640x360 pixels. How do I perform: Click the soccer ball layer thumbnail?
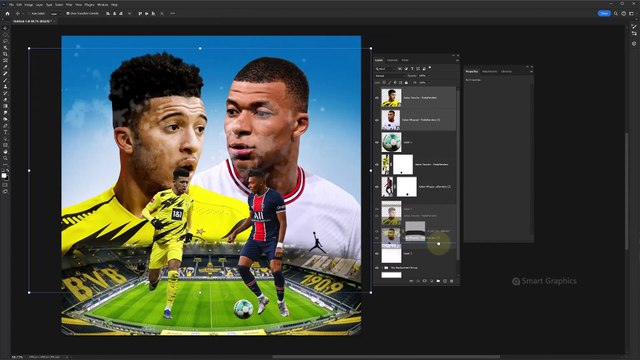[391, 142]
